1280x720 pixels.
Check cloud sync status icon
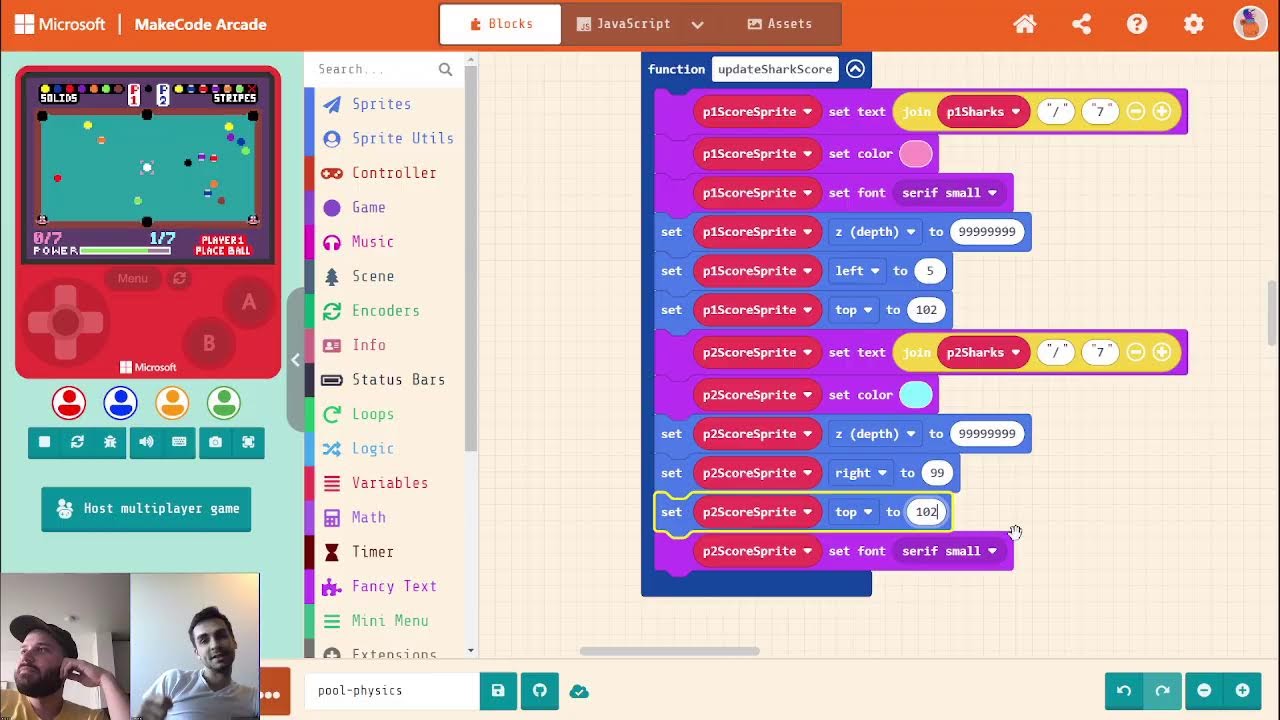coord(578,691)
